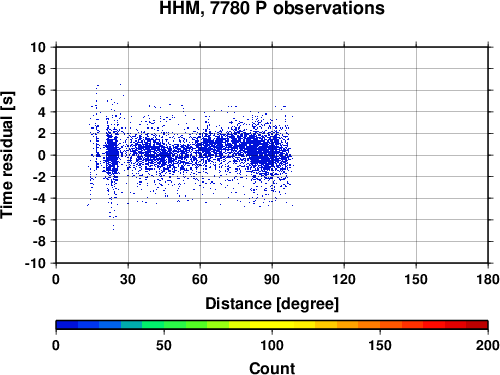The width and height of the screenshot is (500, 375).
Task: Click the y-axis tick label '-6'
Action: point(39,220)
